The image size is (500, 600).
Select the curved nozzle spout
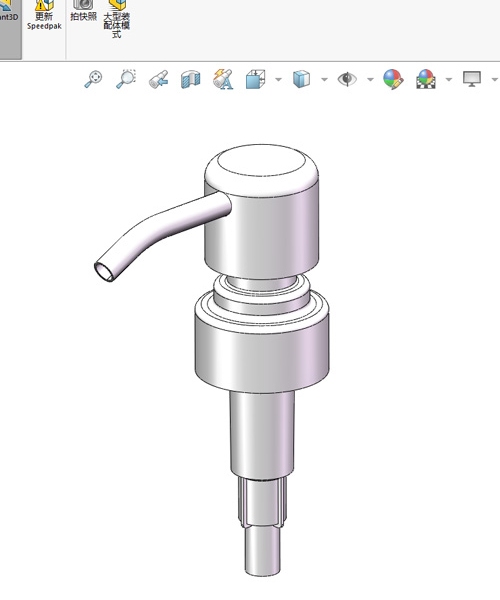(x=161, y=234)
